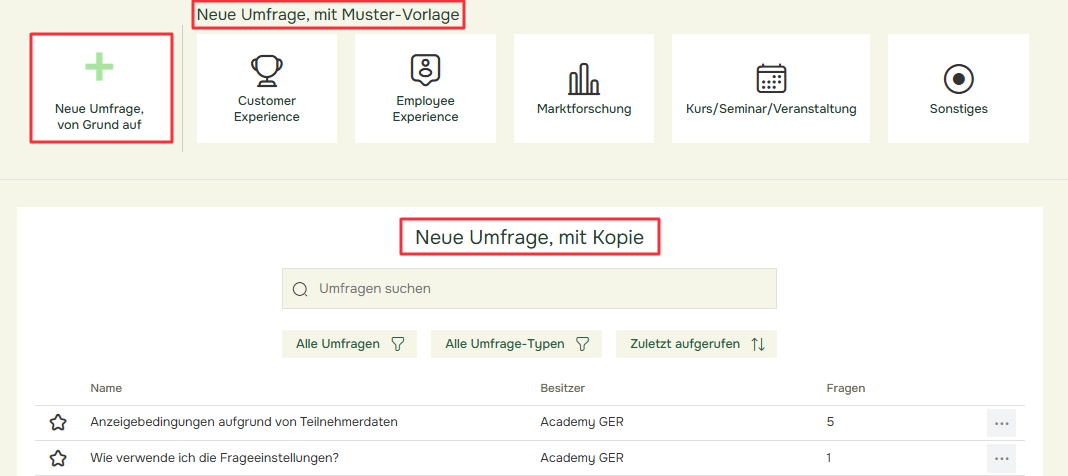Open the Alle Umfragen filter dropdown
The image size is (1068, 476).
[349, 344]
